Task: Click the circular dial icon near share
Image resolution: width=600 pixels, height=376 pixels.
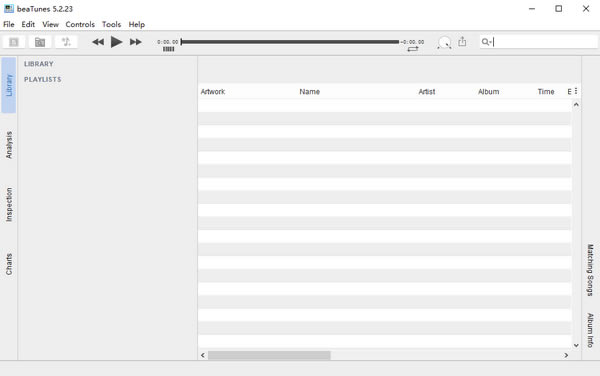Action: pyautogui.click(x=444, y=42)
